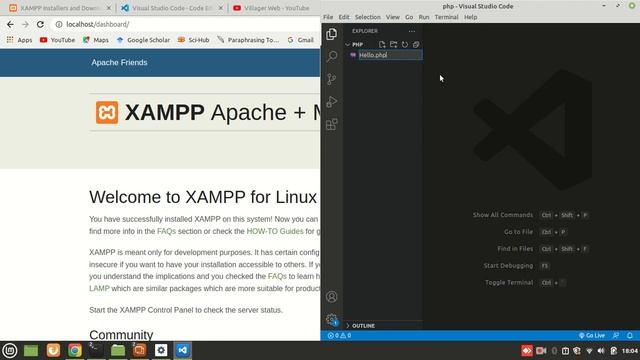The height and width of the screenshot is (360, 640).
Task: Open the Sci-Hub bookmark
Action: (193, 40)
